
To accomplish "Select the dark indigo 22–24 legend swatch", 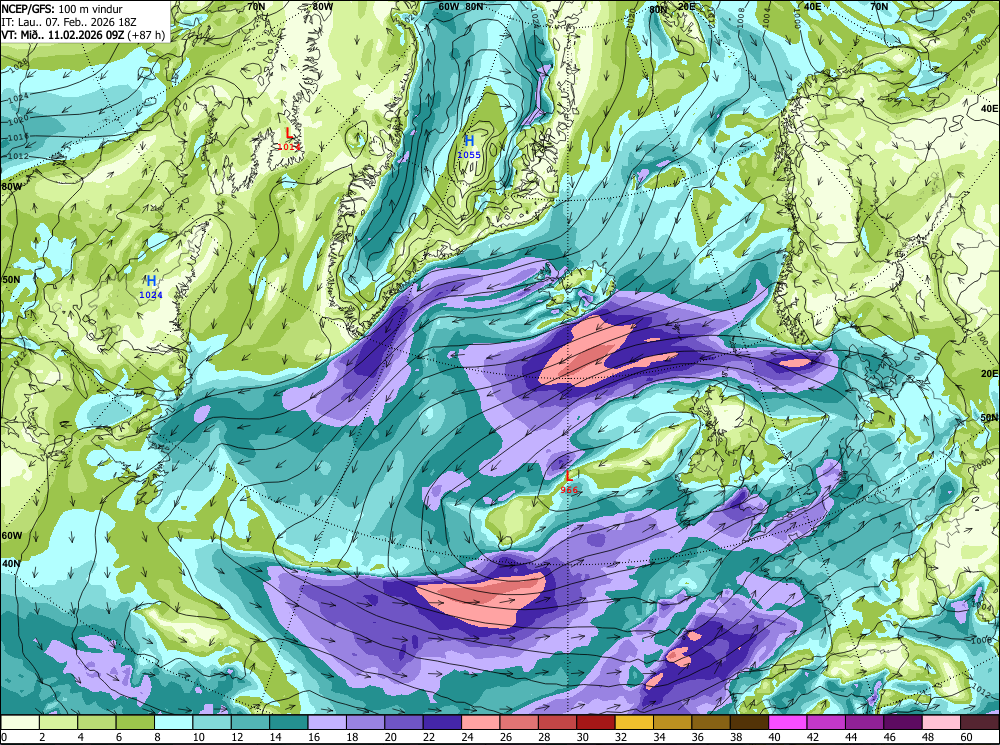I will pos(443,722).
